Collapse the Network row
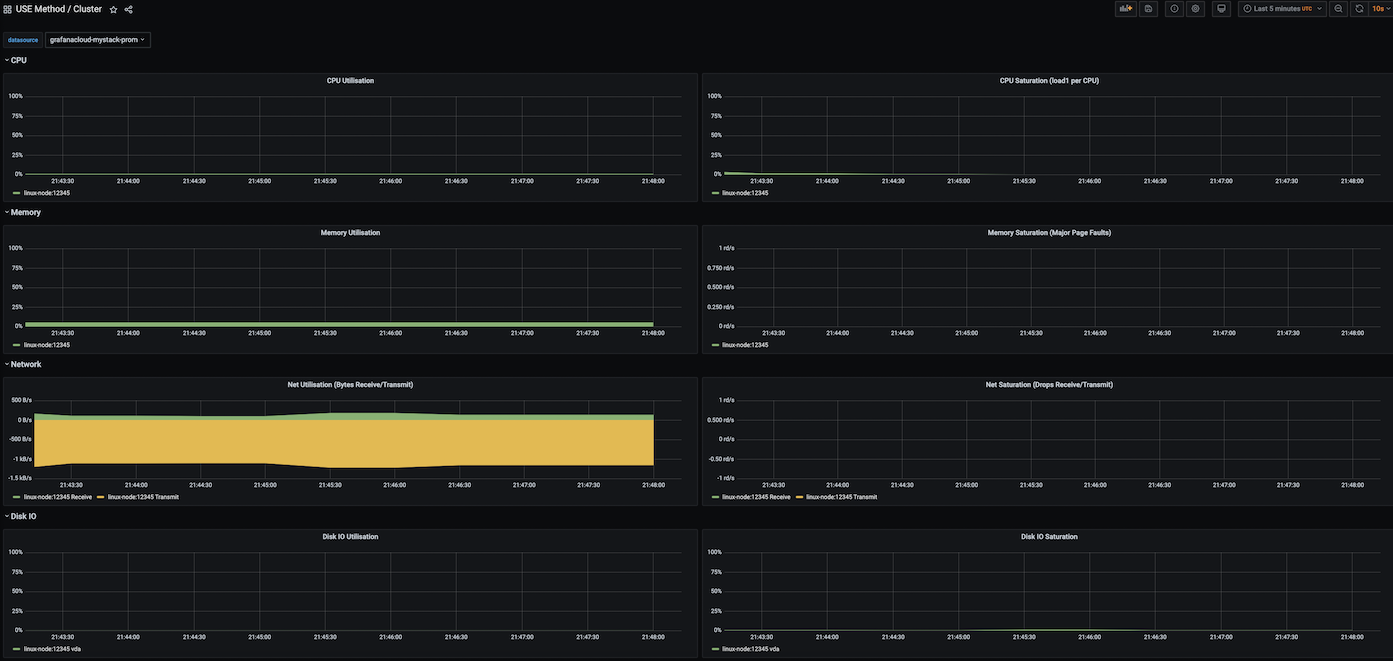The height and width of the screenshot is (661, 1393). click(25, 364)
